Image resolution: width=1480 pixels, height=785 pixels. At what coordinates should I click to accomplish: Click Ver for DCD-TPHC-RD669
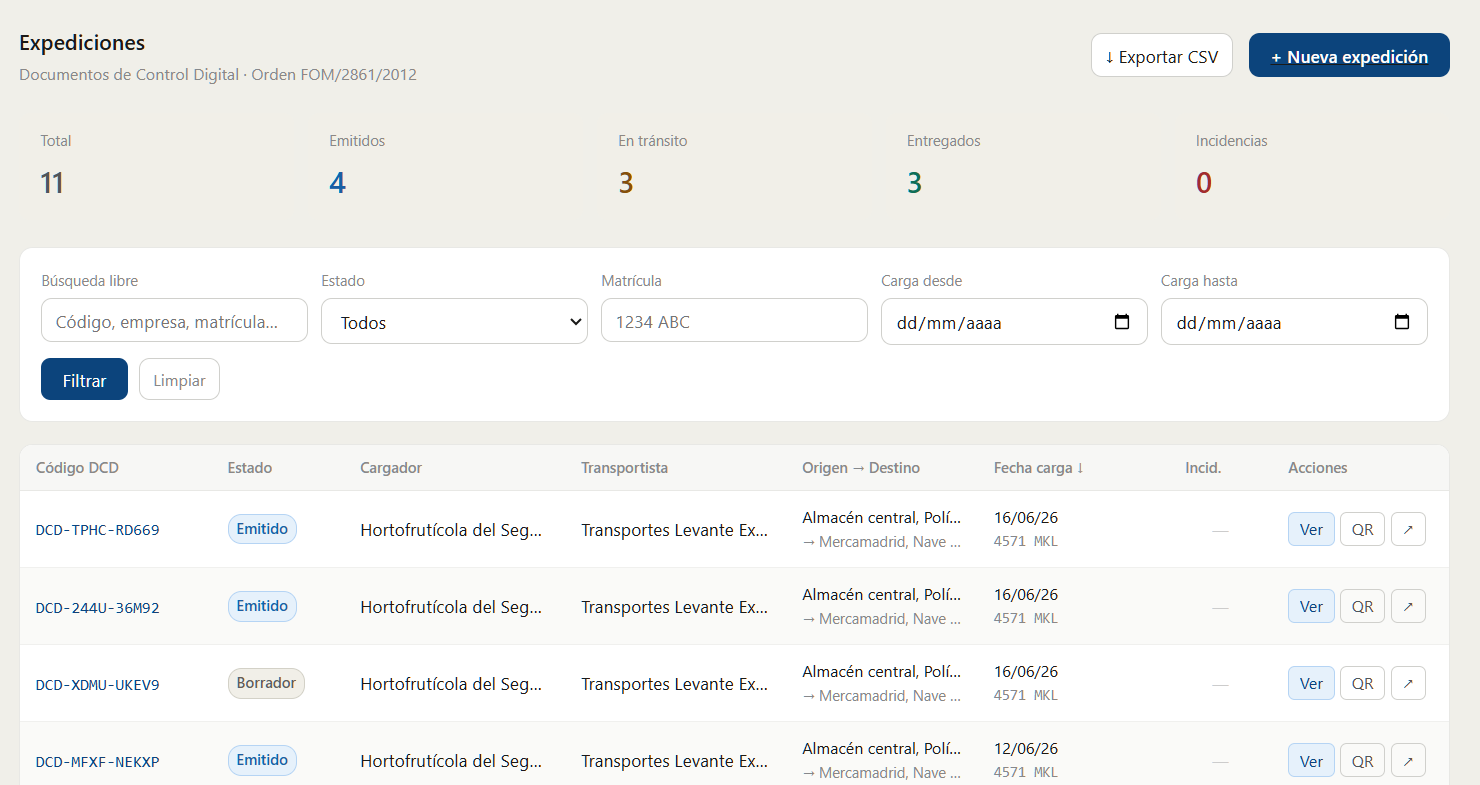coord(1311,529)
